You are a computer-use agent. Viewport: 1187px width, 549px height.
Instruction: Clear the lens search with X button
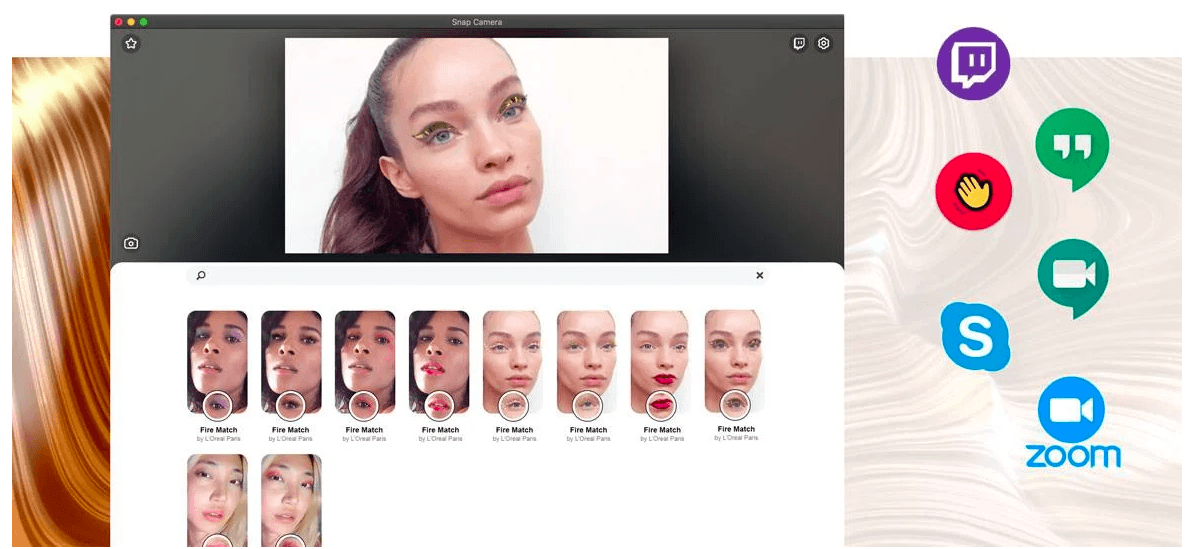[759, 276]
